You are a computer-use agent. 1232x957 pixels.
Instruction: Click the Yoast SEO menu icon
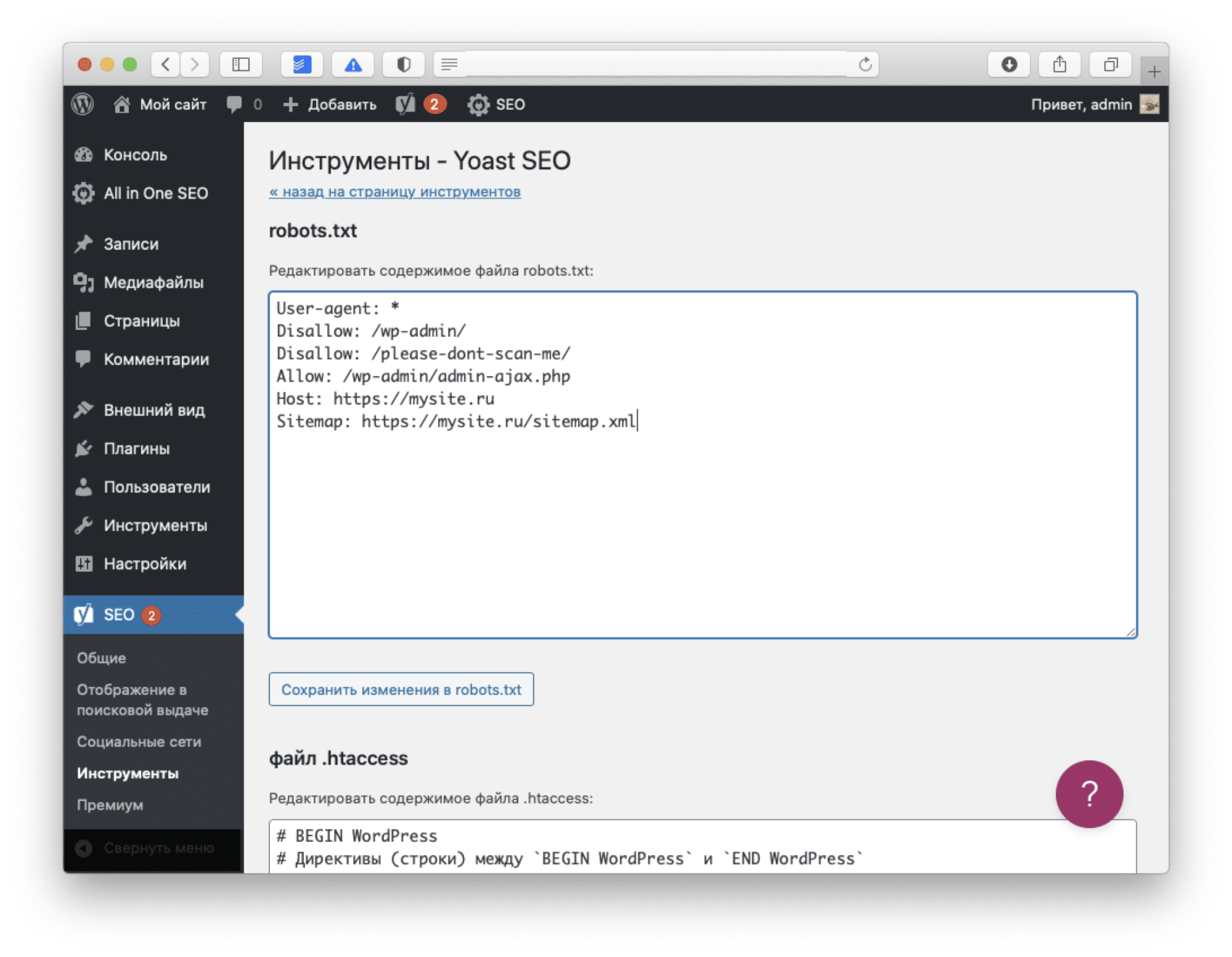[x=85, y=616]
